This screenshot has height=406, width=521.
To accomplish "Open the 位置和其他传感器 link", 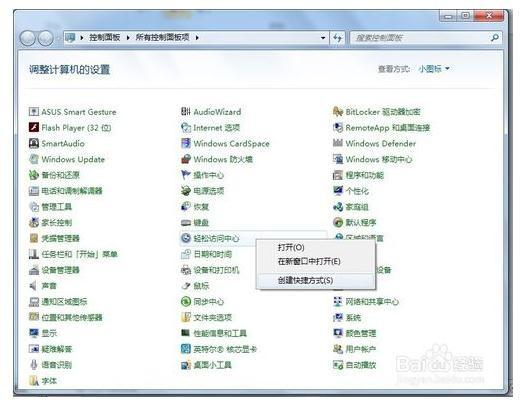I will [72, 317].
